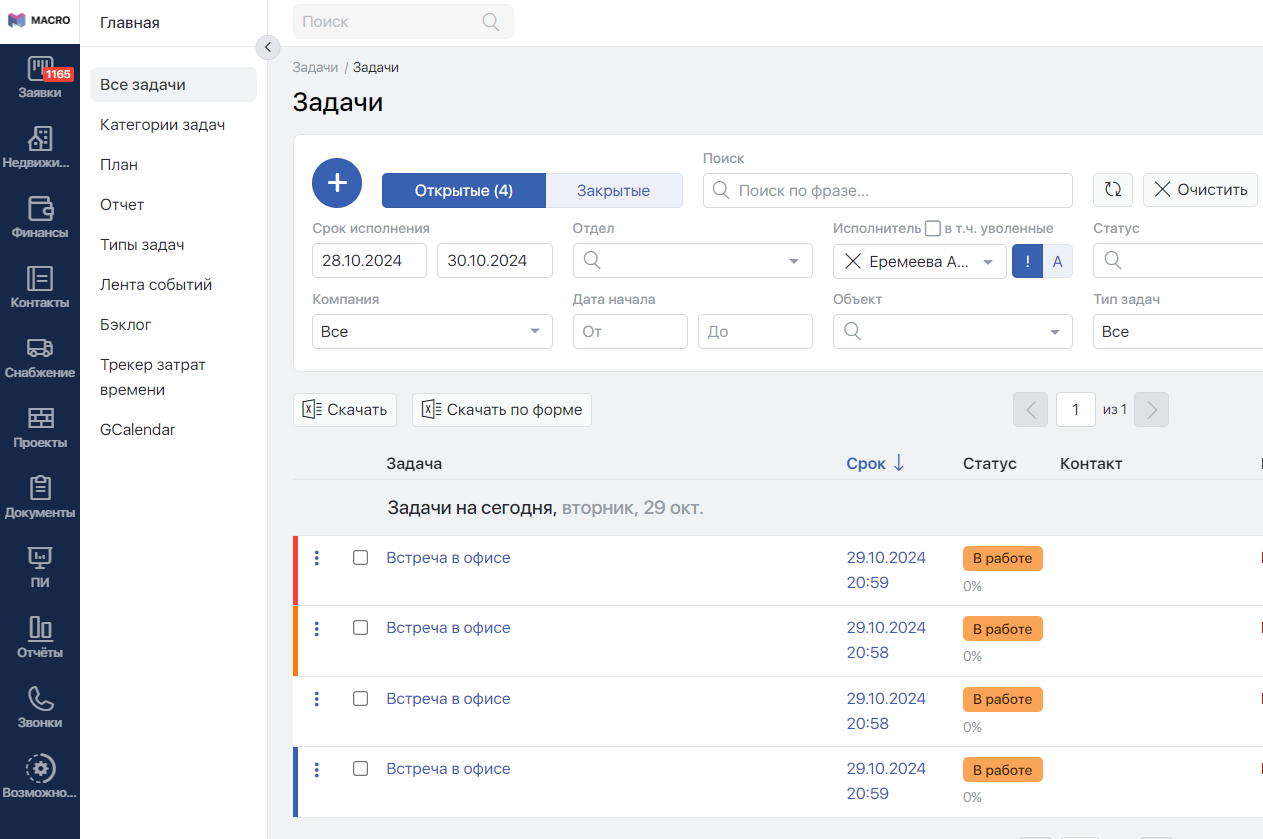Open three-dot menu of first task
This screenshot has height=839, width=1263.
[x=317, y=558]
